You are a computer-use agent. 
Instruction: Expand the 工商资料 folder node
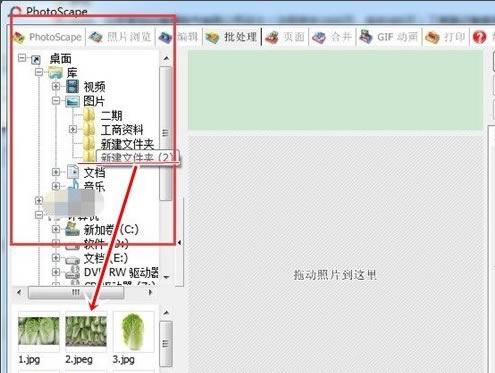(x=73, y=129)
